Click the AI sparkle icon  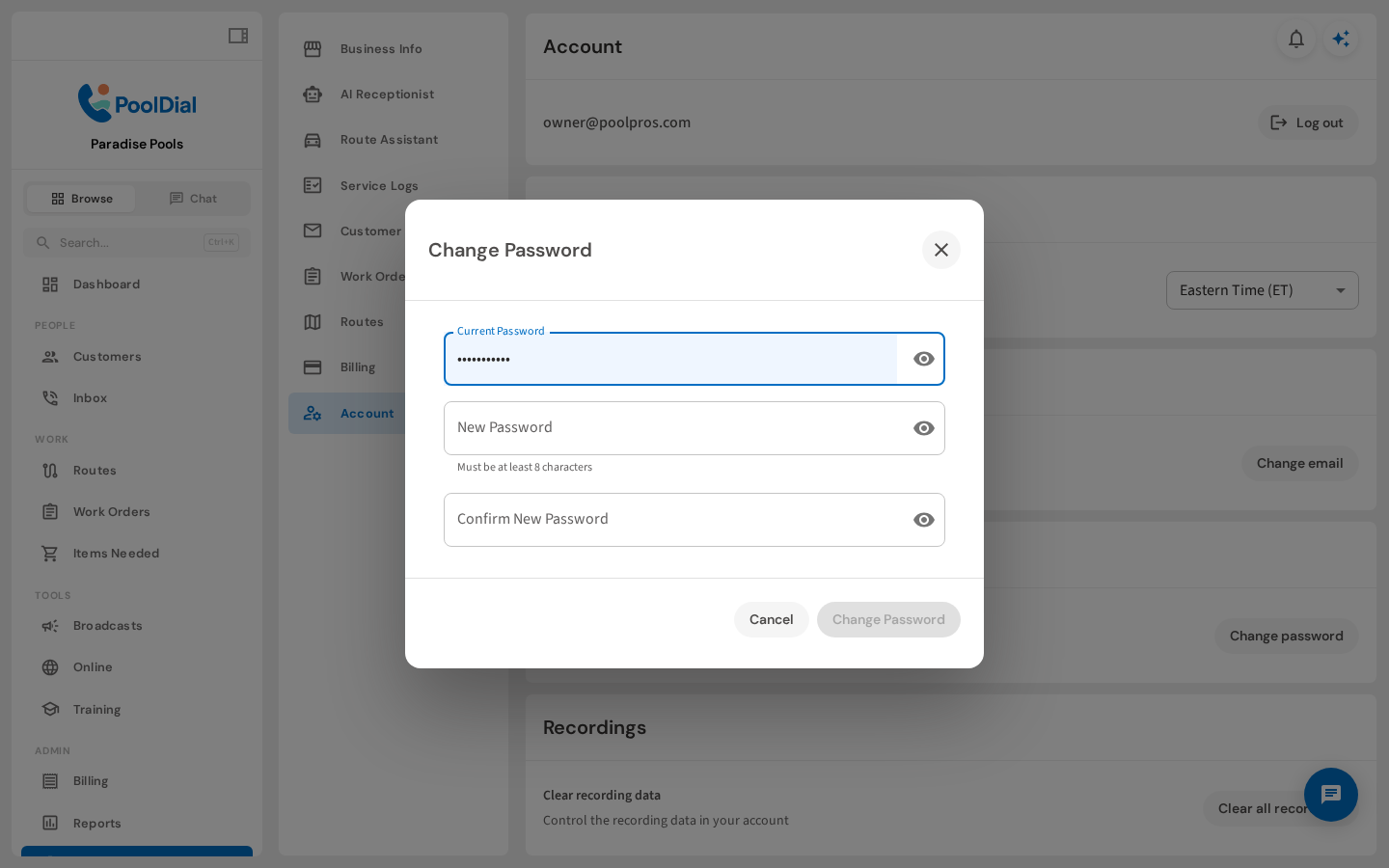(x=1341, y=39)
